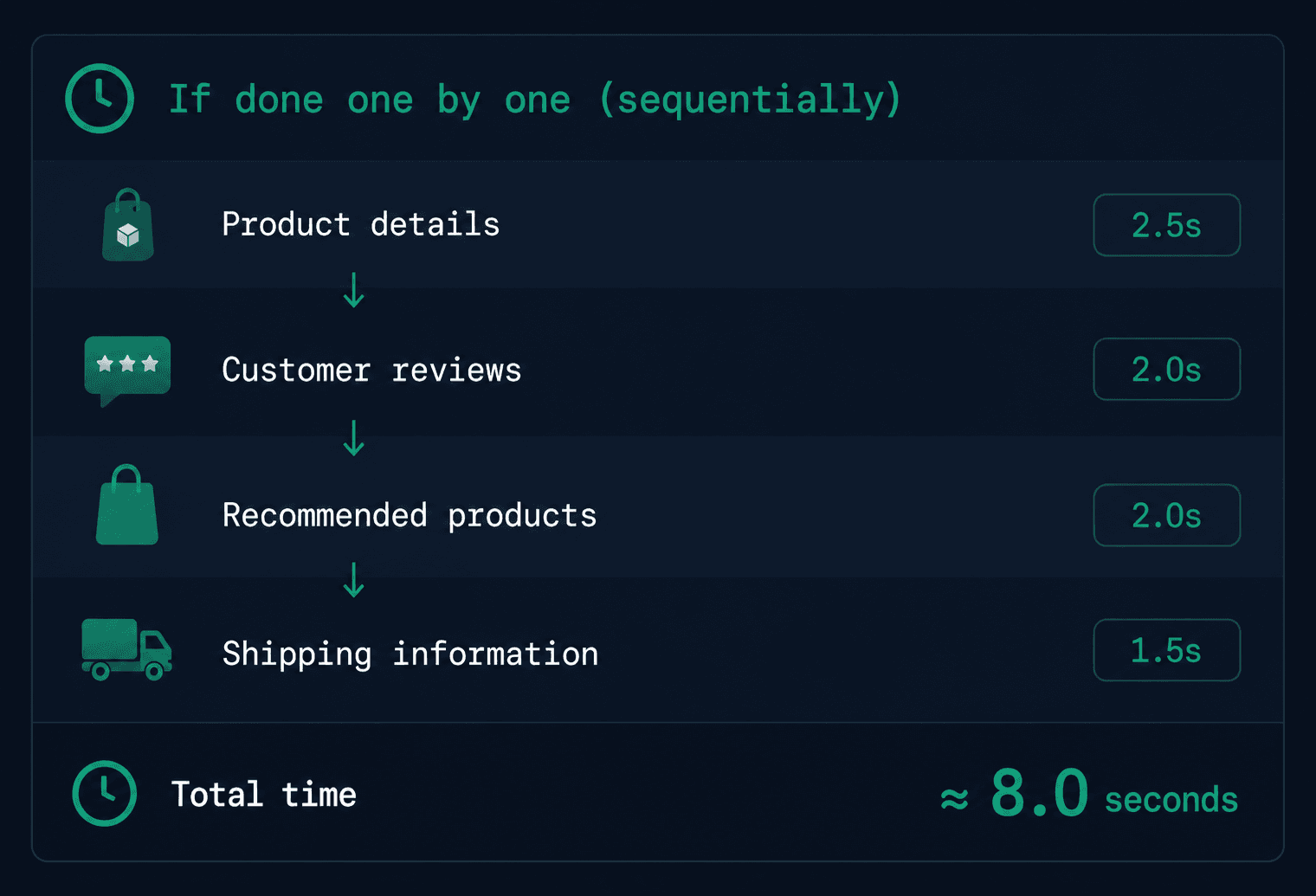The image size is (1316, 896).
Task: Click the delivery truck icon
Action: tap(126, 649)
